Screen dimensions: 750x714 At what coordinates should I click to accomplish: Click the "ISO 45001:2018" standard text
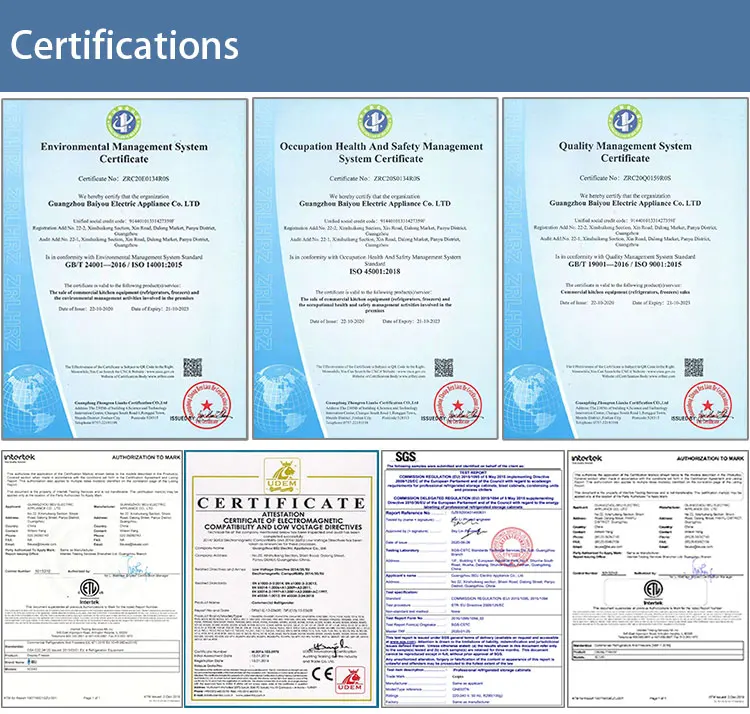pyautogui.click(x=375, y=272)
